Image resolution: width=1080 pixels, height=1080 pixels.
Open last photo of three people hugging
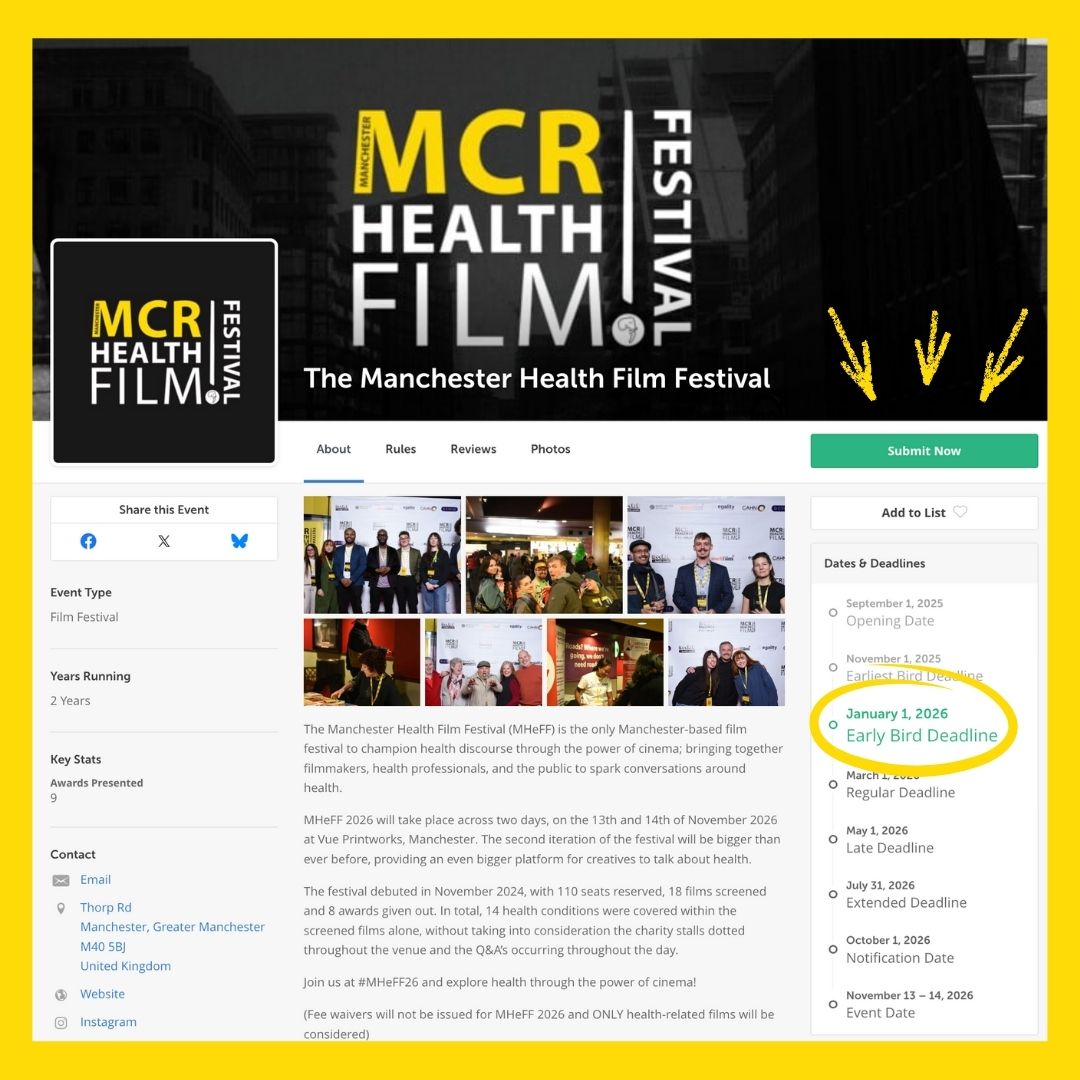click(727, 662)
